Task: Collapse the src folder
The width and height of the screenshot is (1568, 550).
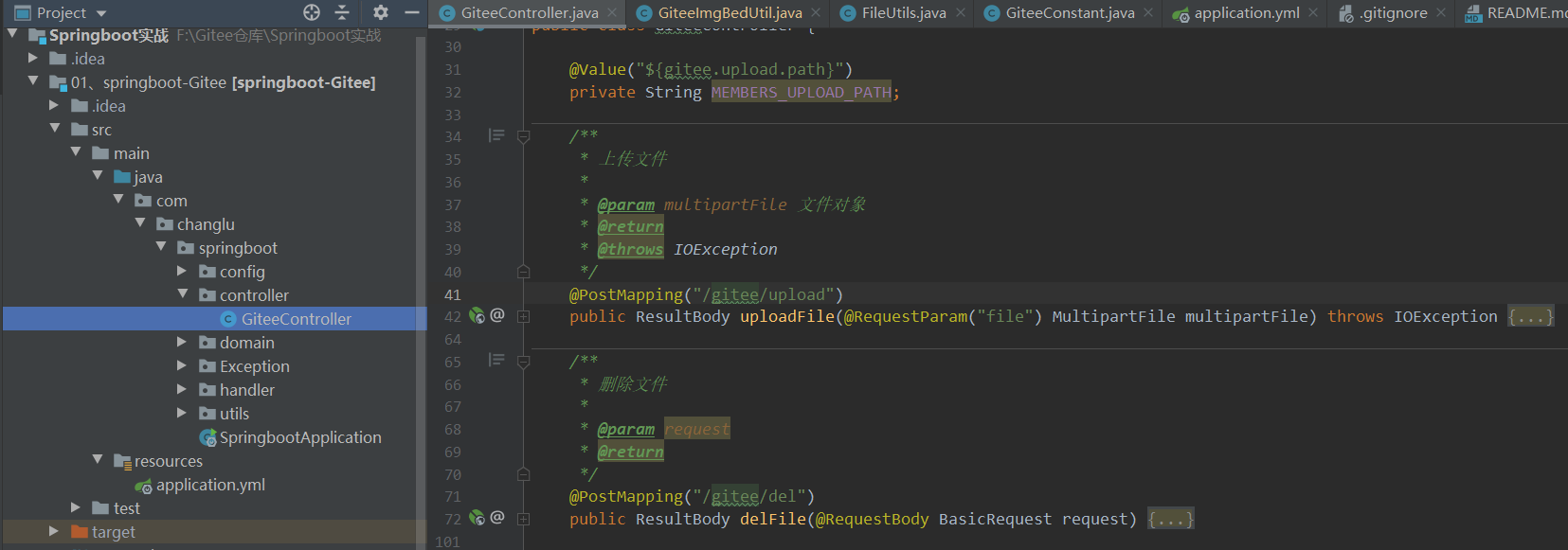Action: tap(55, 129)
